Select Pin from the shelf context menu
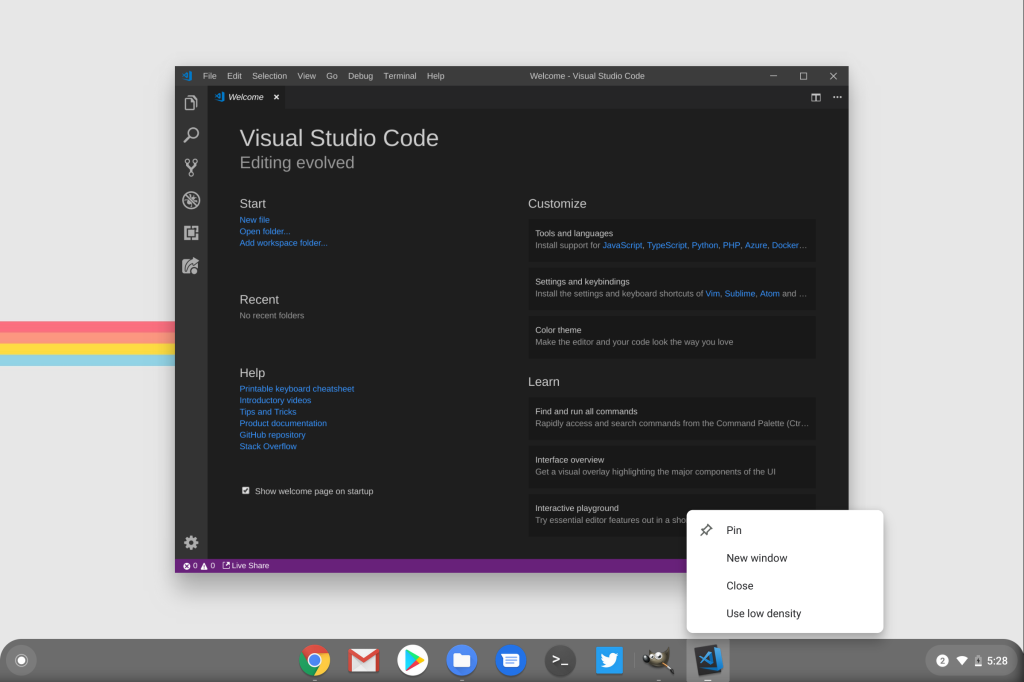This screenshot has height=682, width=1024. point(733,530)
